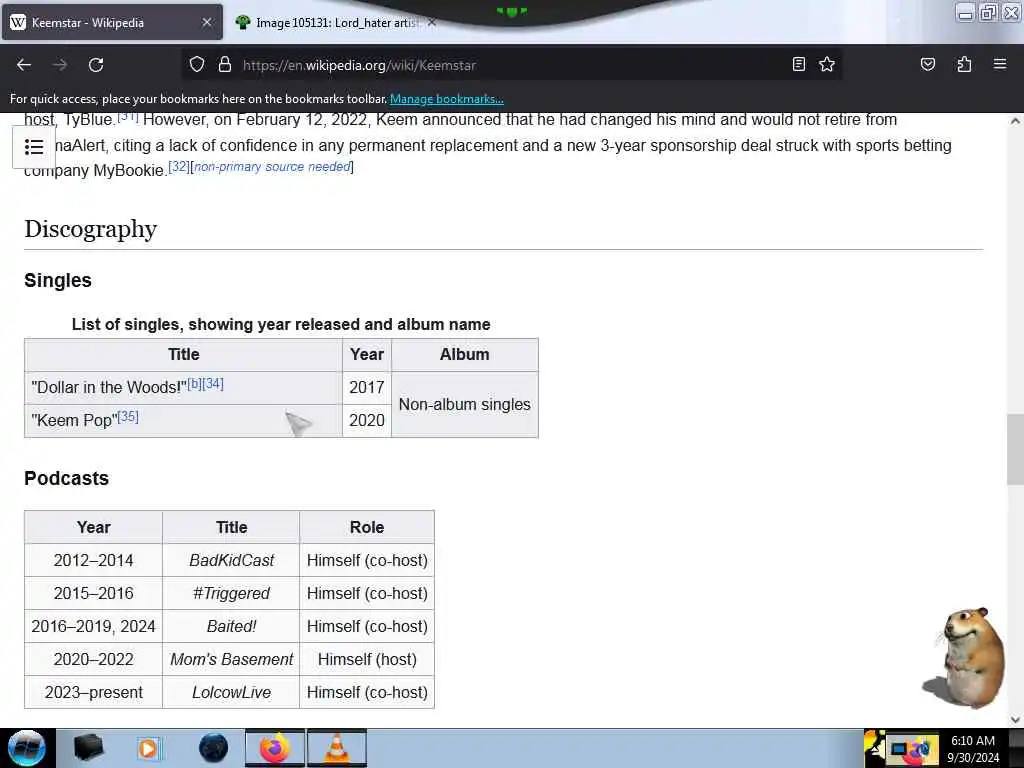This screenshot has height=768, width=1024.
Task: Click the #Triggered podcast title
Action: (231, 594)
